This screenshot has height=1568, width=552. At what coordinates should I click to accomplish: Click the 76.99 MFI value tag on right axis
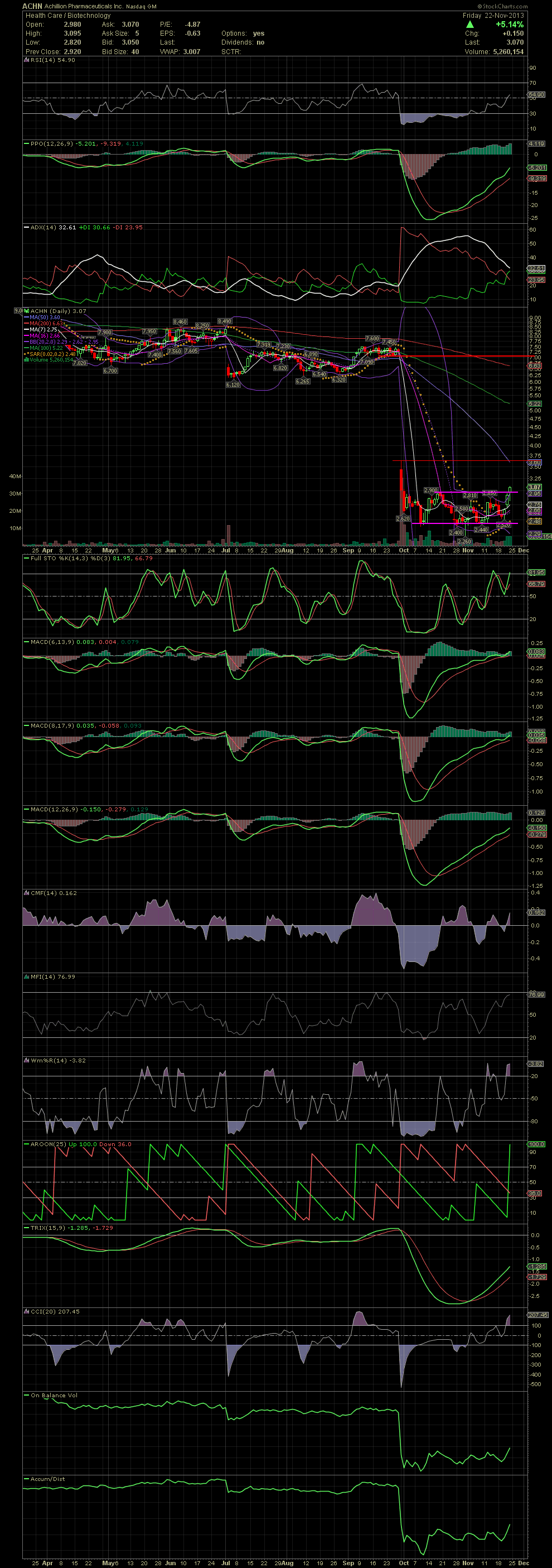[536, 994]
